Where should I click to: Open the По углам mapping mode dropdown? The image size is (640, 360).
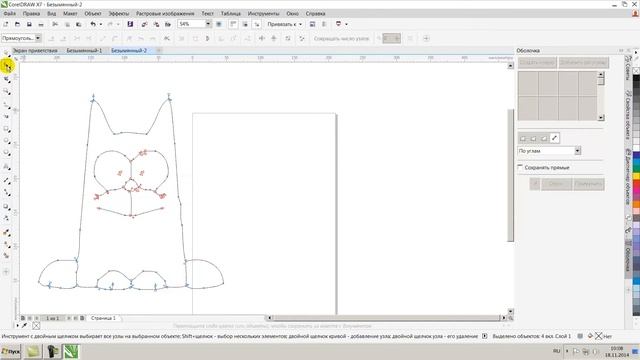(578, 151)
